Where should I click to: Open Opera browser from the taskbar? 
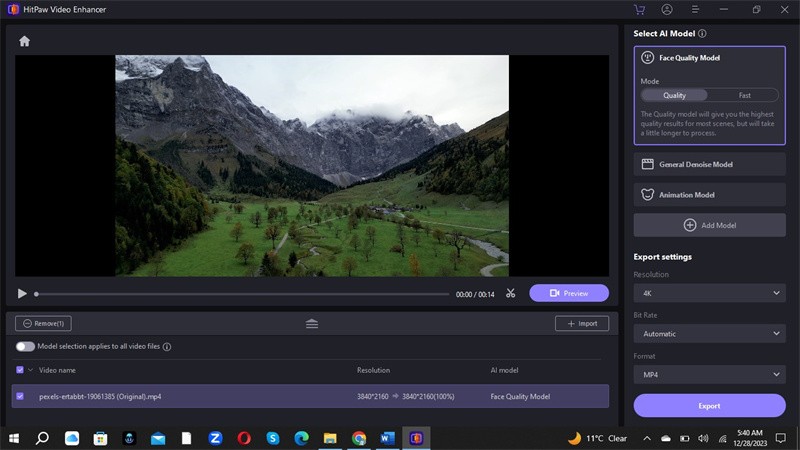244,438
